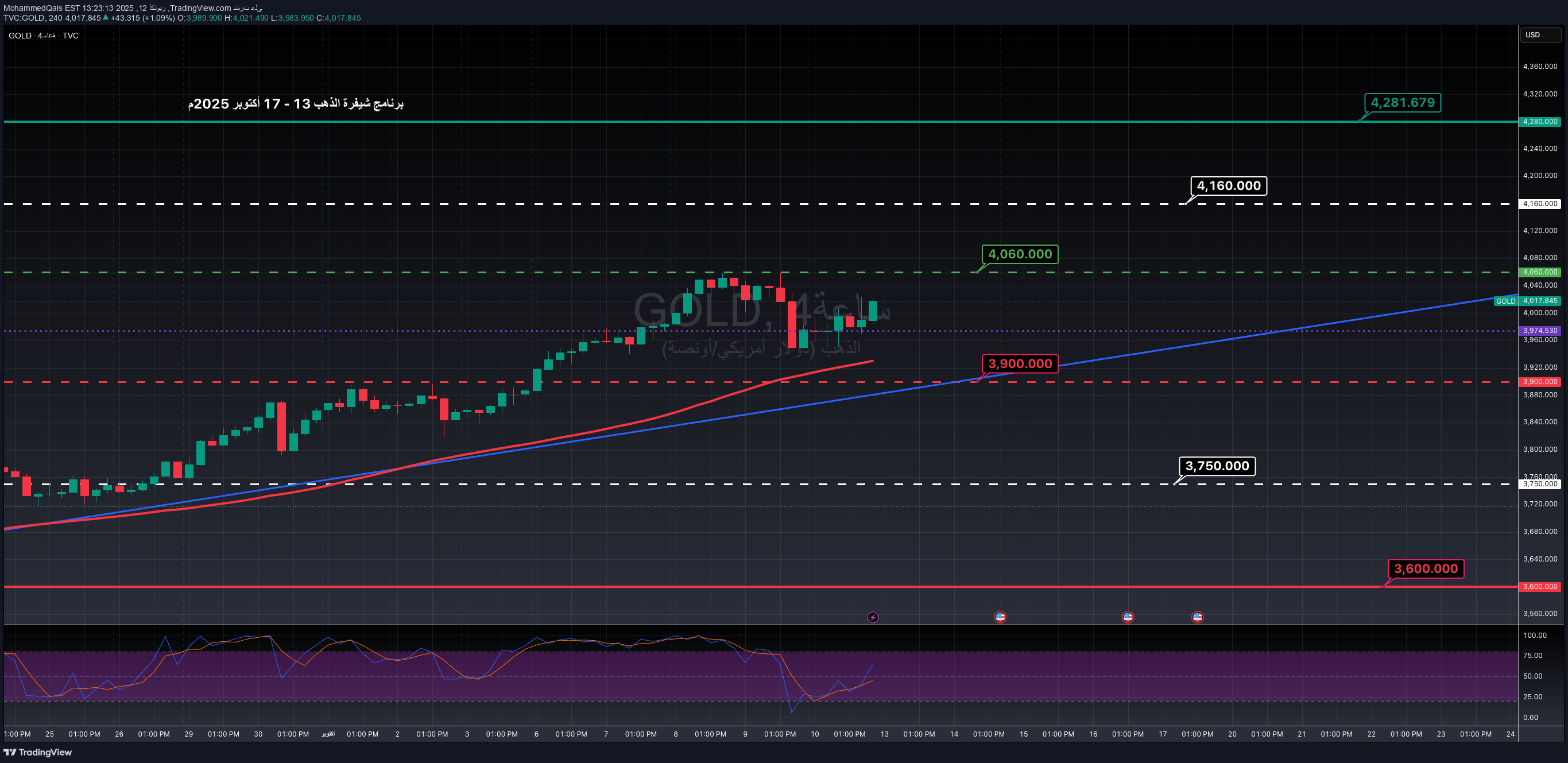Click the TradingView logo at bottom left

pos(38,752)
